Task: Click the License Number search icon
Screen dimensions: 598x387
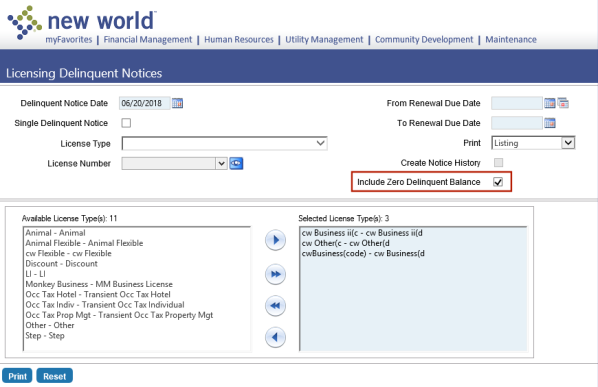Action: pos(236,164)
